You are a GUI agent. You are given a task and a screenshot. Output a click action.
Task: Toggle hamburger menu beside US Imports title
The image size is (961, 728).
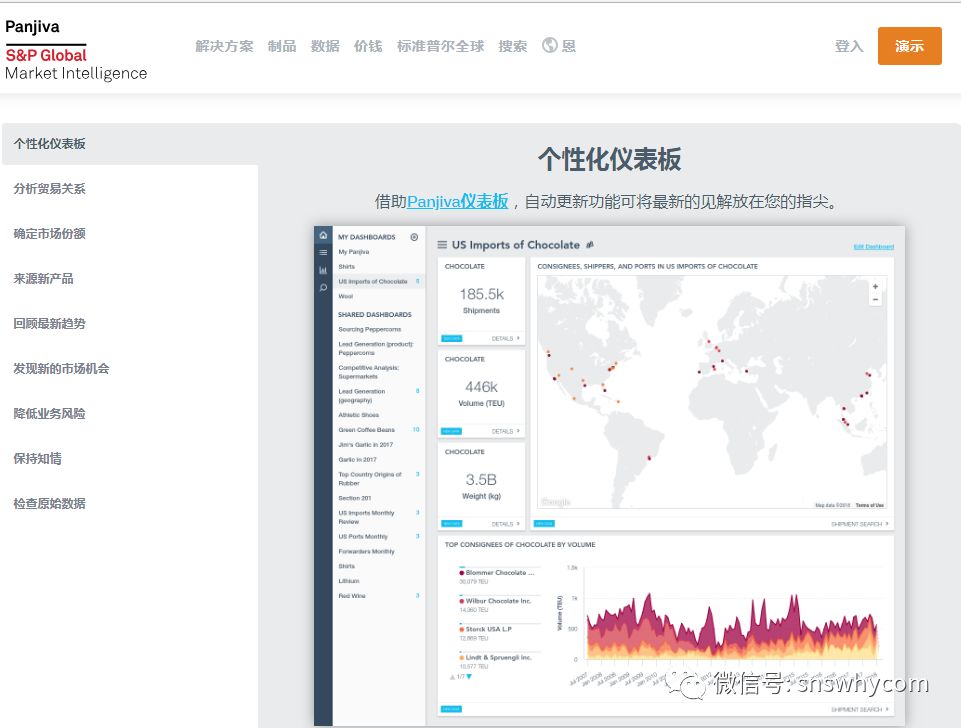pos(442,245)
